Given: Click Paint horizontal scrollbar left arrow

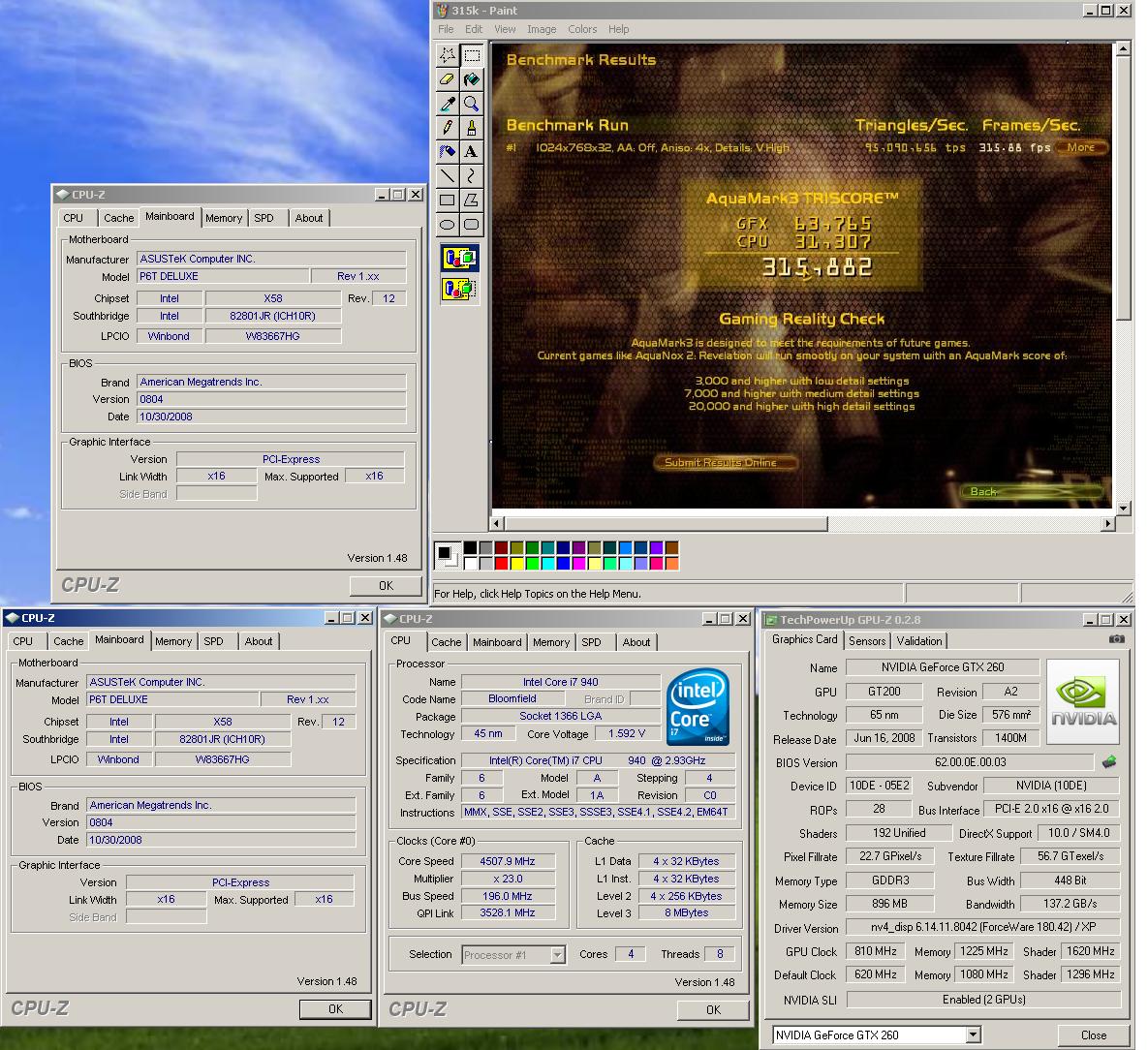Looking at the screenshot, I should point(497,523).
